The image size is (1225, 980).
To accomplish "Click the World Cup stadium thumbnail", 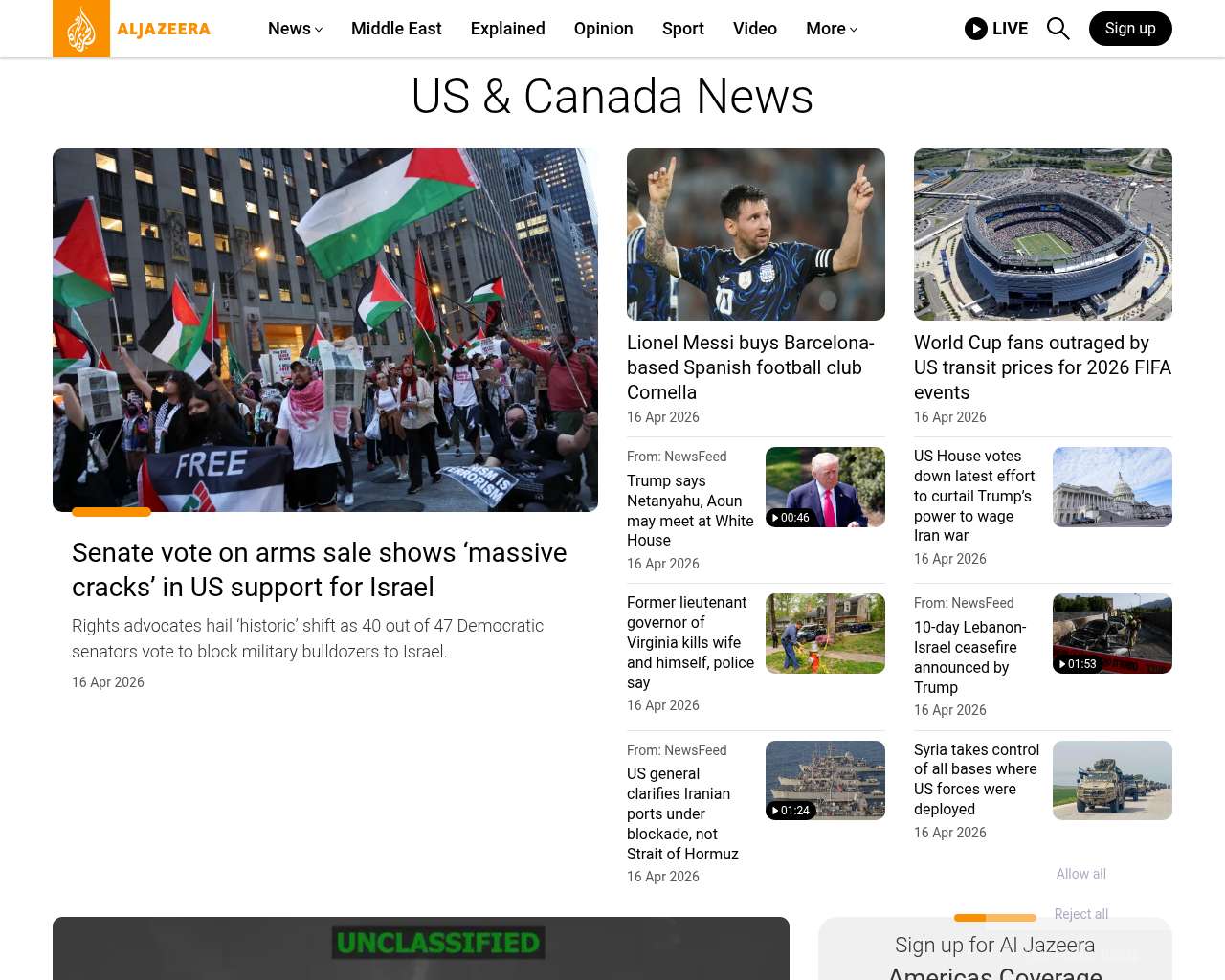I will (1042, 234).
